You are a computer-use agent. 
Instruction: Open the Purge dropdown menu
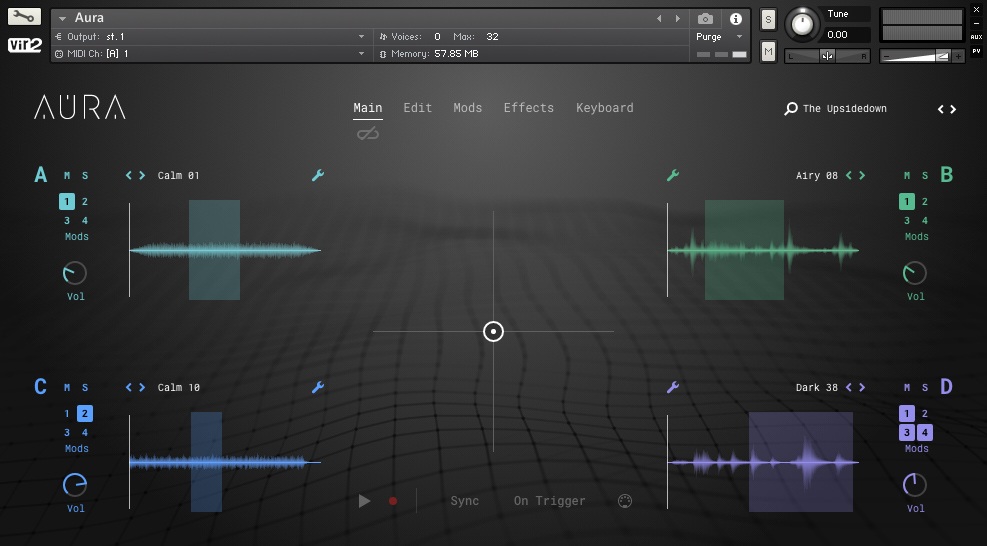coord(740,37)
